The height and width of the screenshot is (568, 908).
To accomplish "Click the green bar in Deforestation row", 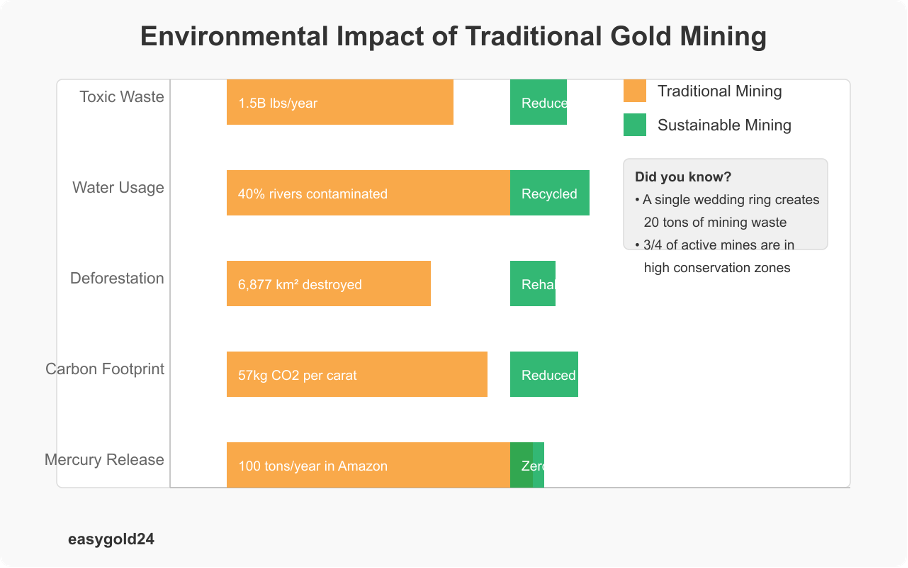I will [532, 284].
